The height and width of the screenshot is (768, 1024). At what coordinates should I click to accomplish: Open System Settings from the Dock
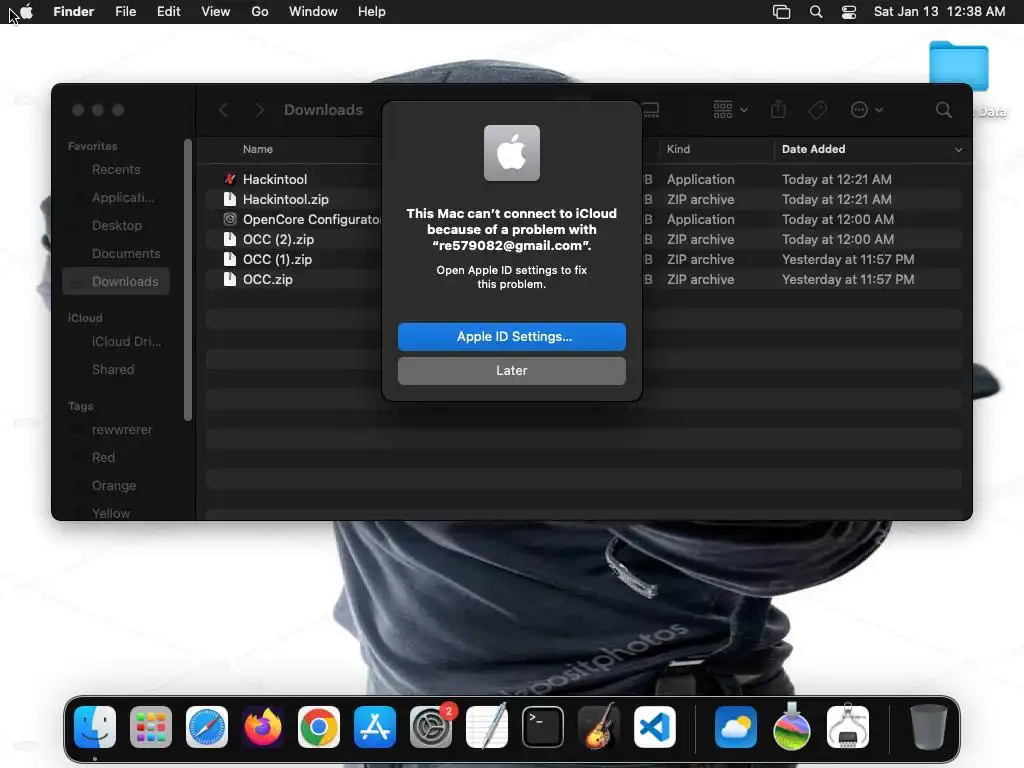[x=431, y=727]
